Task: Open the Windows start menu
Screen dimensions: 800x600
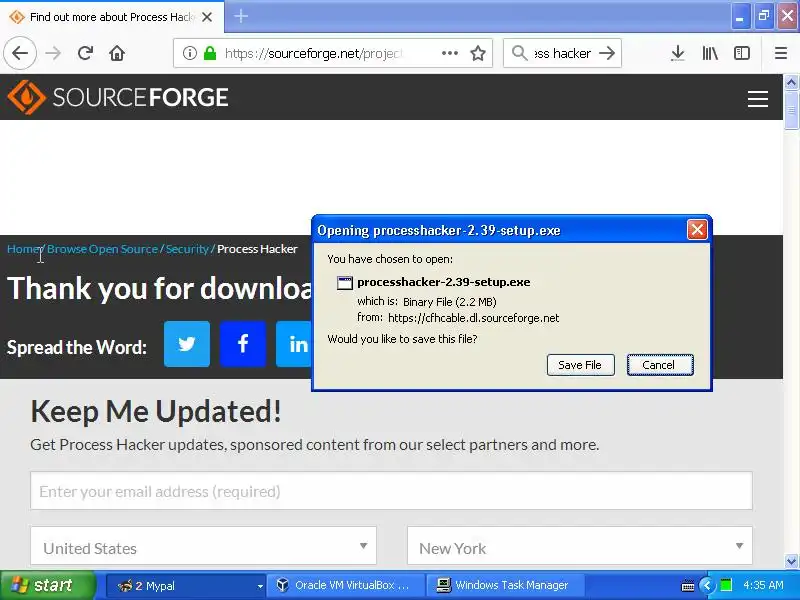Action: tap(47, 585)
